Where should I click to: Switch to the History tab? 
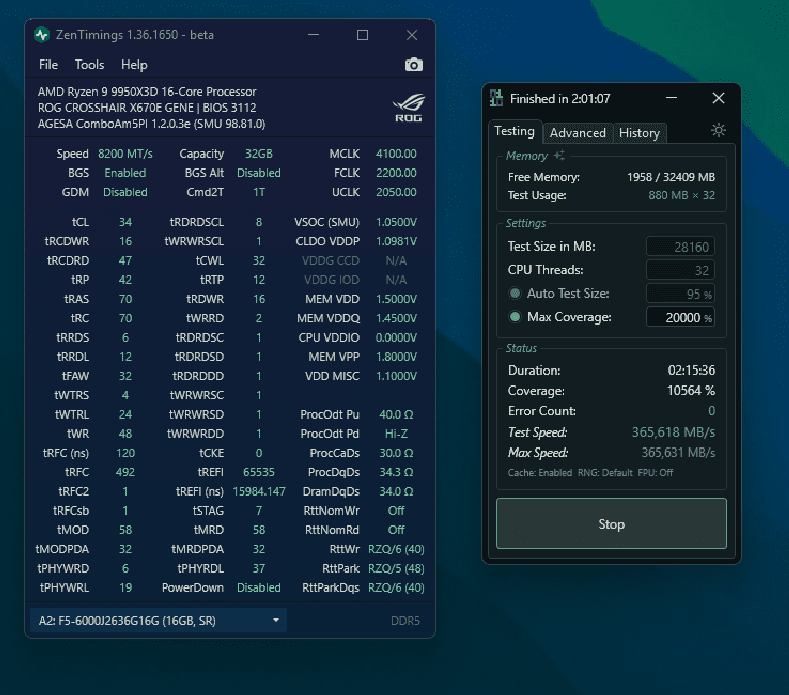[x=639, y=133]
